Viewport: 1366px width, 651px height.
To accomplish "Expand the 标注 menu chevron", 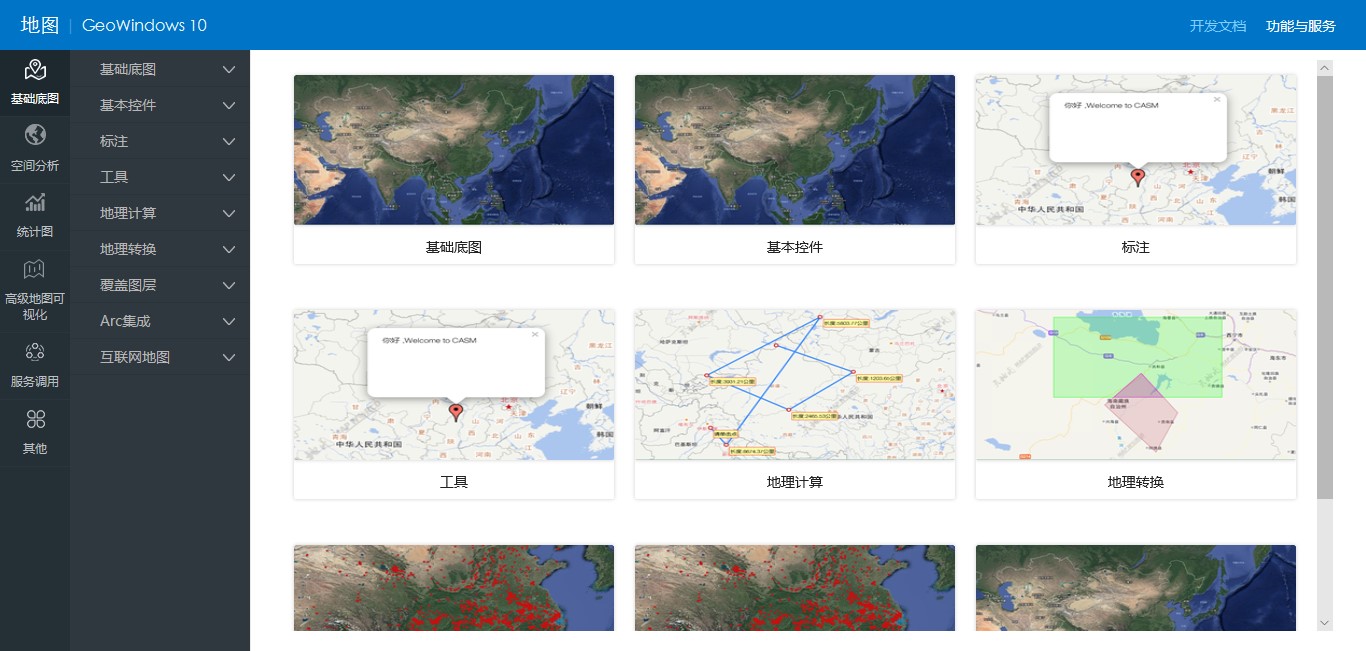I will pos(229,142).
